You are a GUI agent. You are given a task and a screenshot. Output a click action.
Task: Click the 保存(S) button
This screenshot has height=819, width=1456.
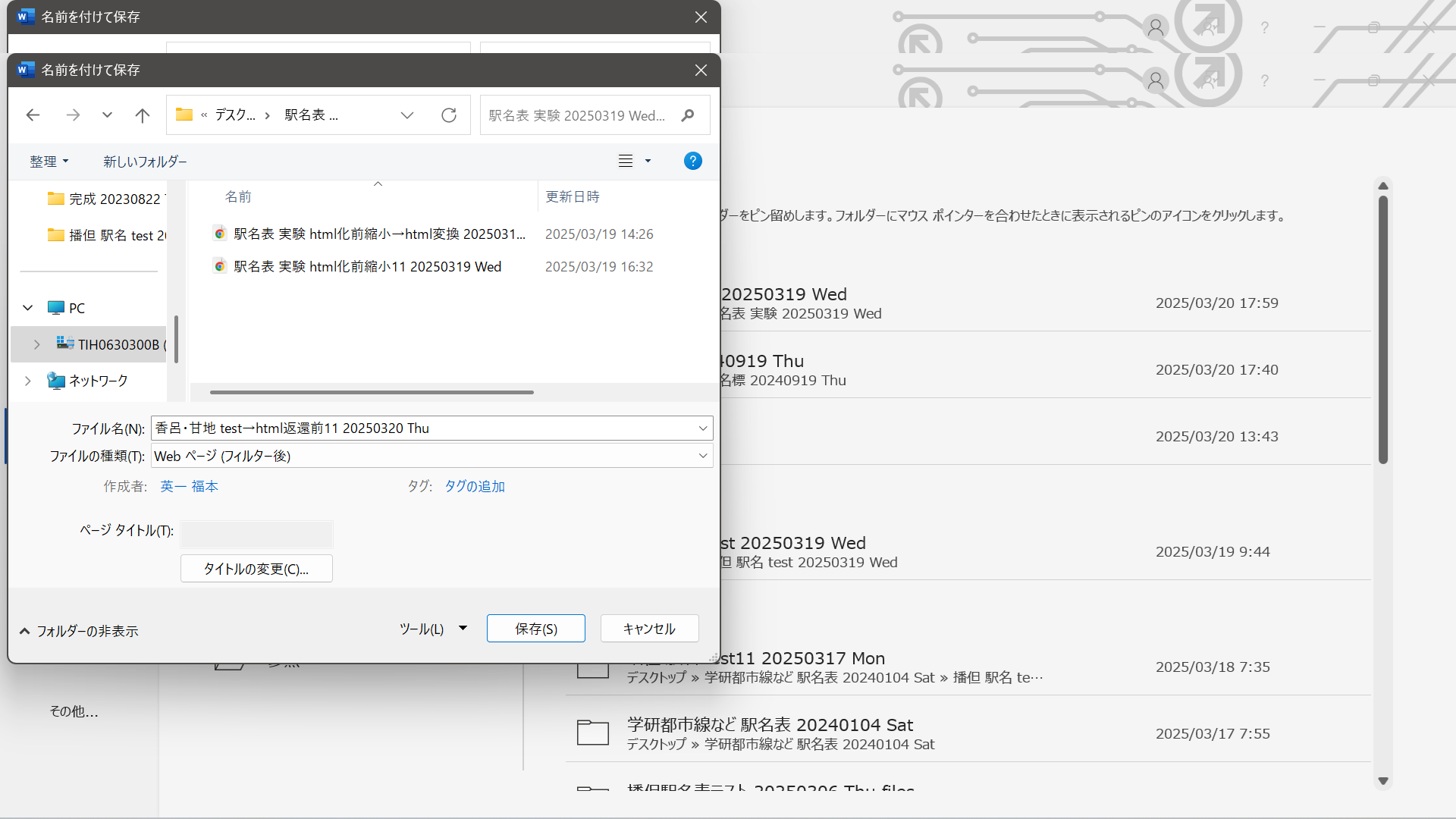535,629
